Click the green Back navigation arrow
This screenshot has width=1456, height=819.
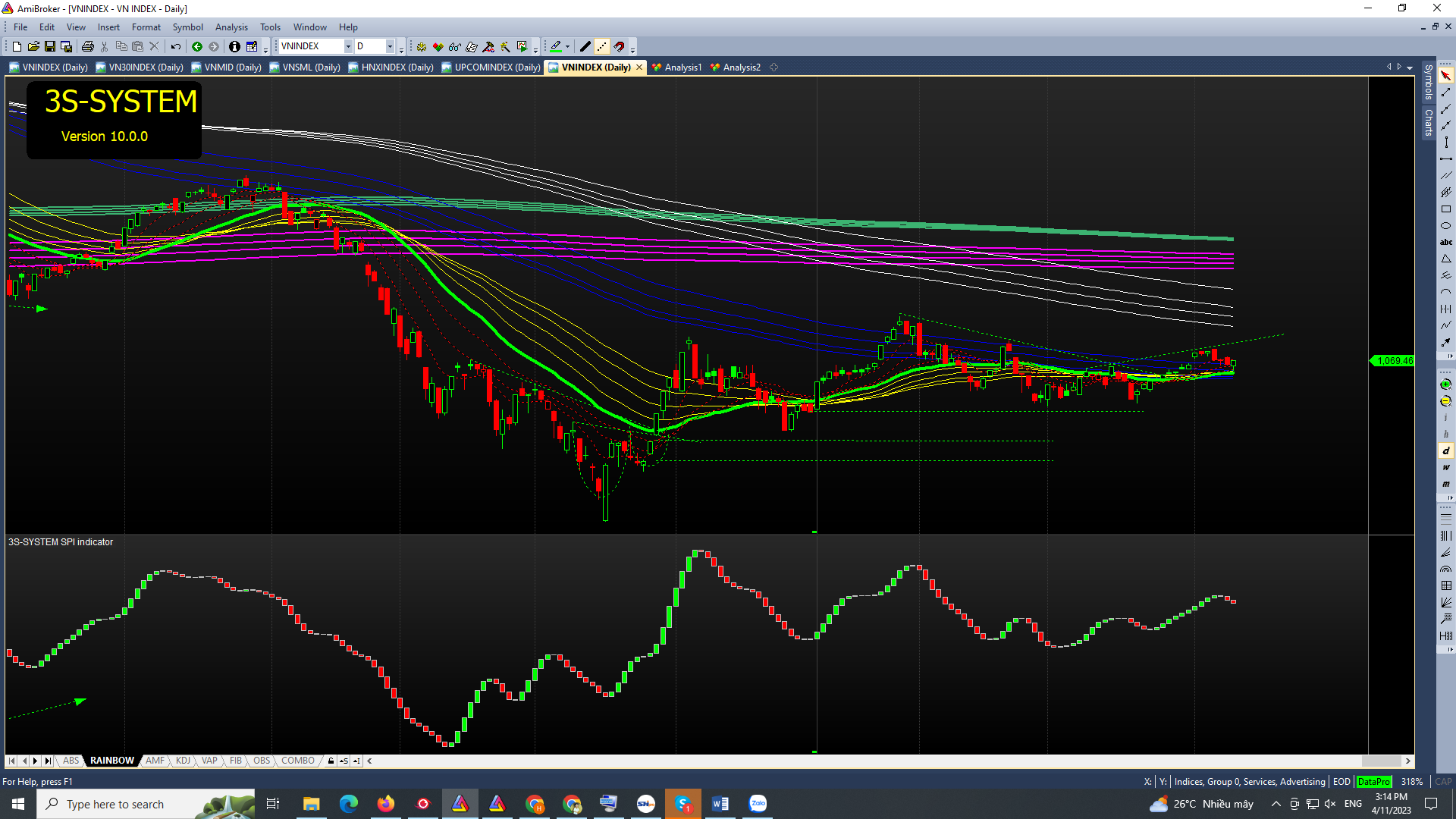click(x=197, y=47)
